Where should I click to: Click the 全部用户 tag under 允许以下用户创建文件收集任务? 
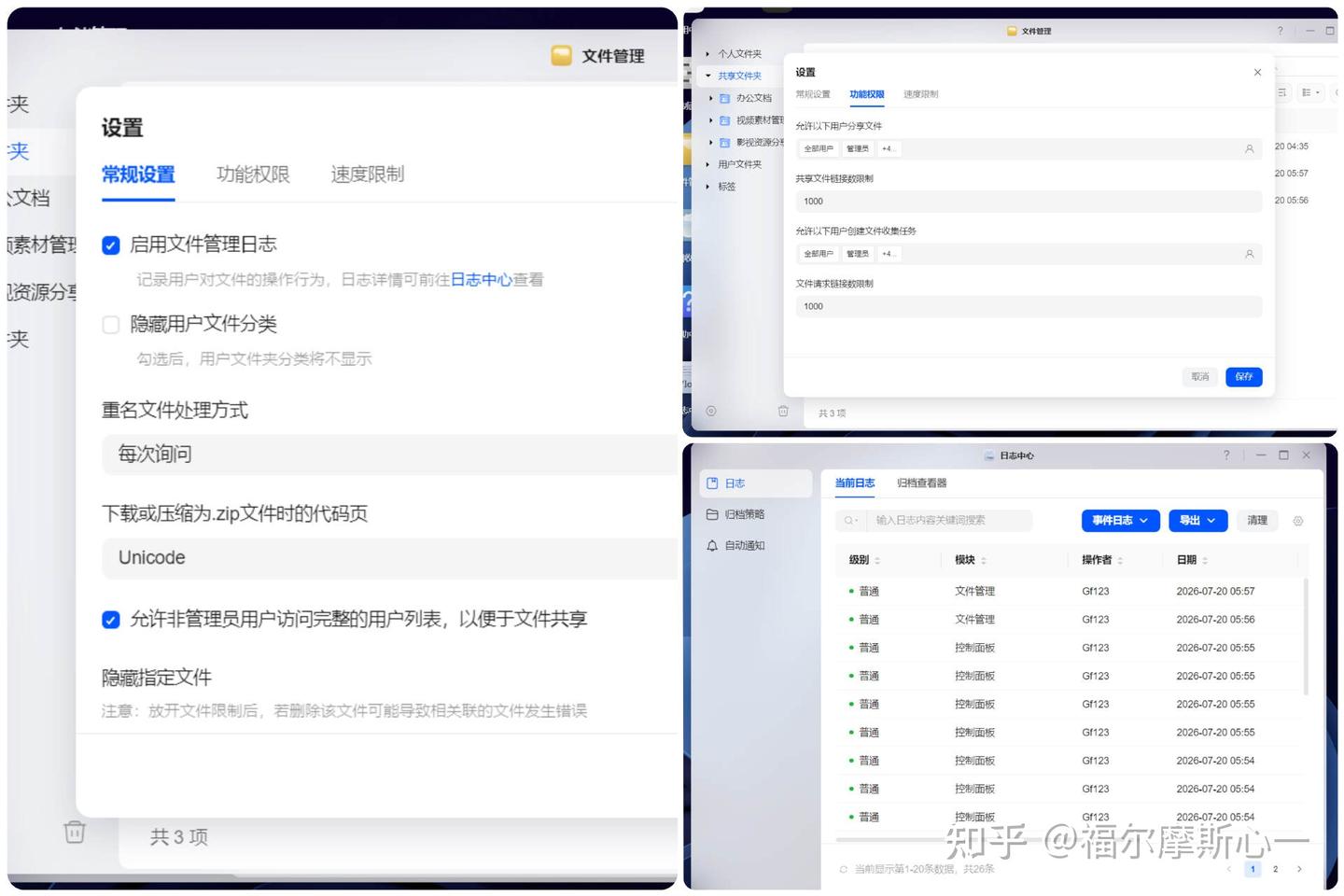point(819,254)
